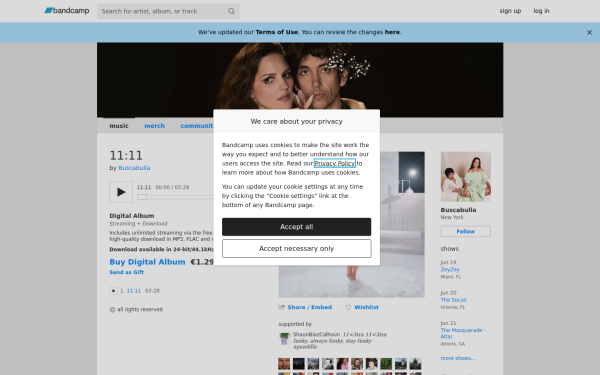Viewport: 600px width, 375px height.
Task: Open the Buscabulla artist photo thumbnail
Action: (466, 177)
